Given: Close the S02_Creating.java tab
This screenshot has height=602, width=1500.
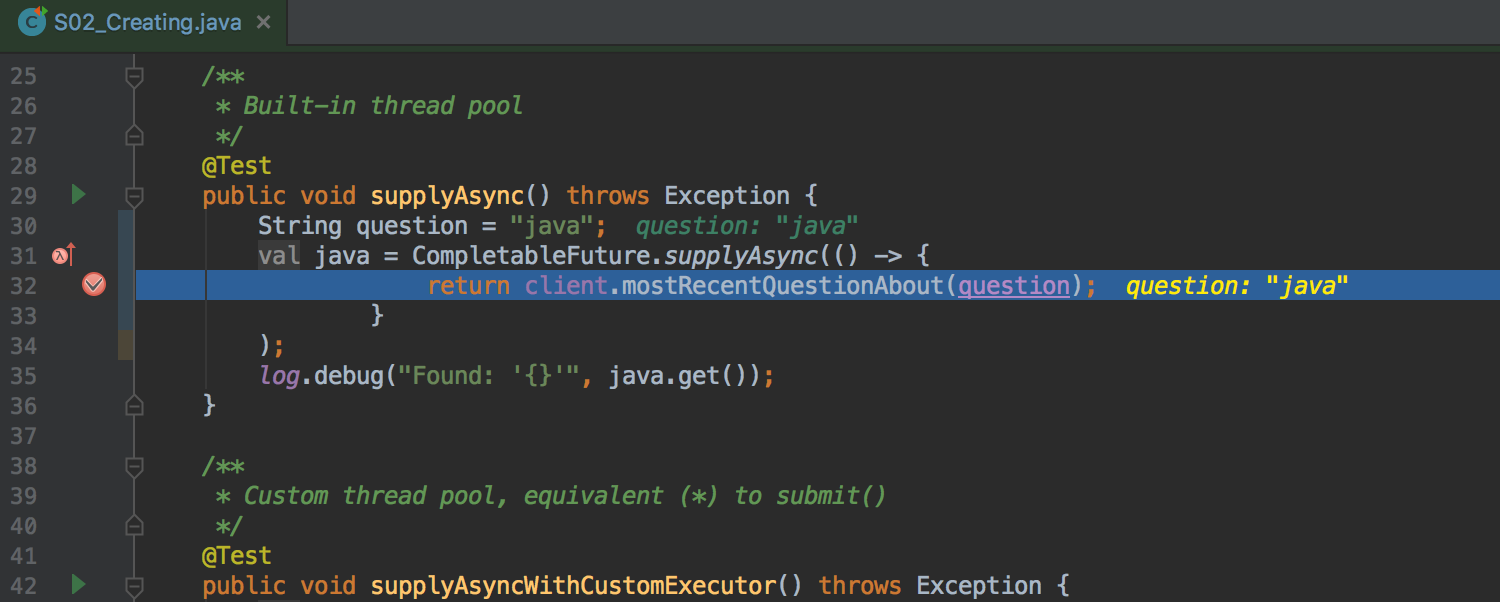Looking at the screenshot, I should coord(264,22).
